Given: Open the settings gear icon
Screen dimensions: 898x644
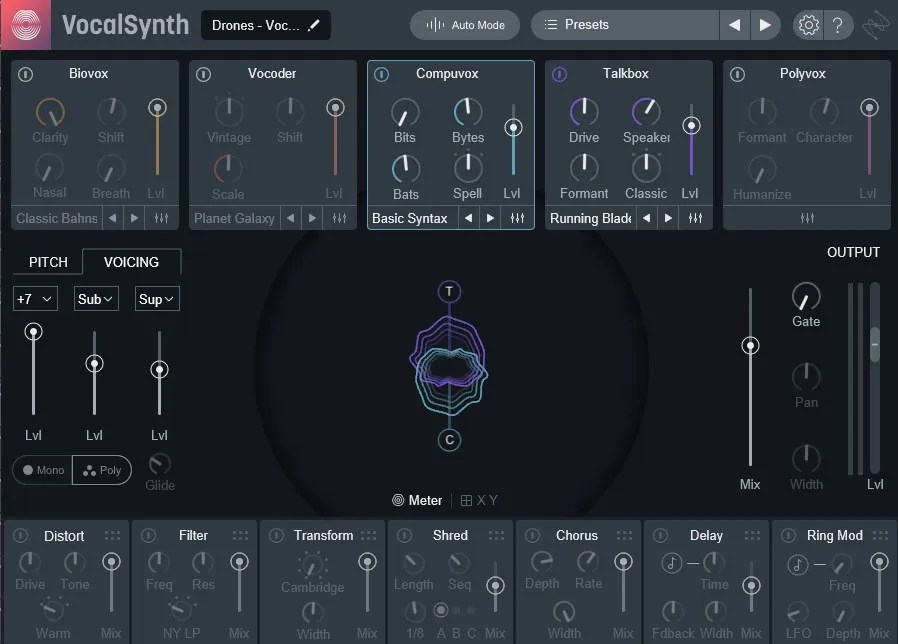Looking at the screenshot, I should tap(808, 25).
